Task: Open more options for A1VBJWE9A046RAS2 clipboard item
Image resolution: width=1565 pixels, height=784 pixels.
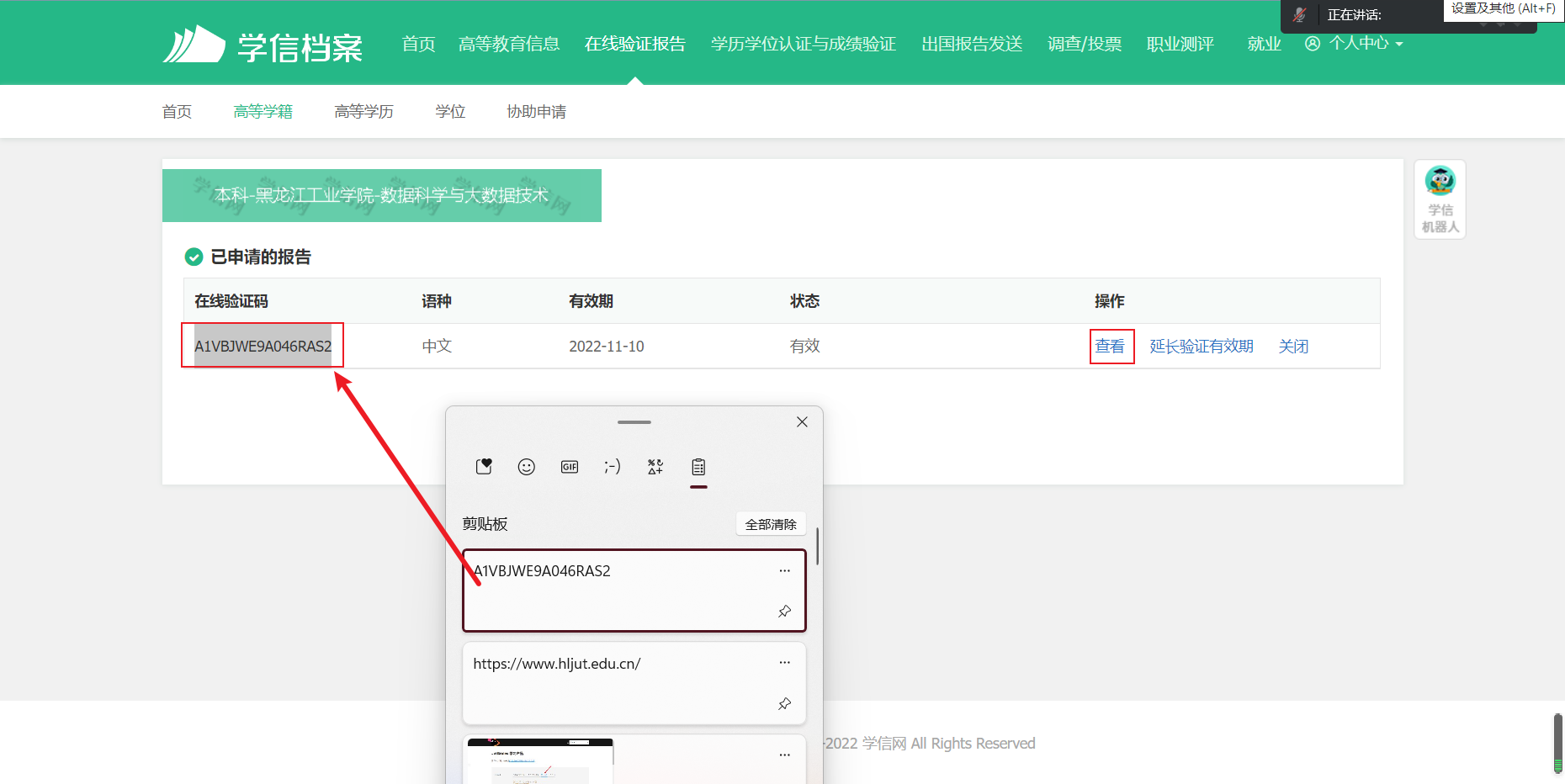Action: (x=784, y=571)
